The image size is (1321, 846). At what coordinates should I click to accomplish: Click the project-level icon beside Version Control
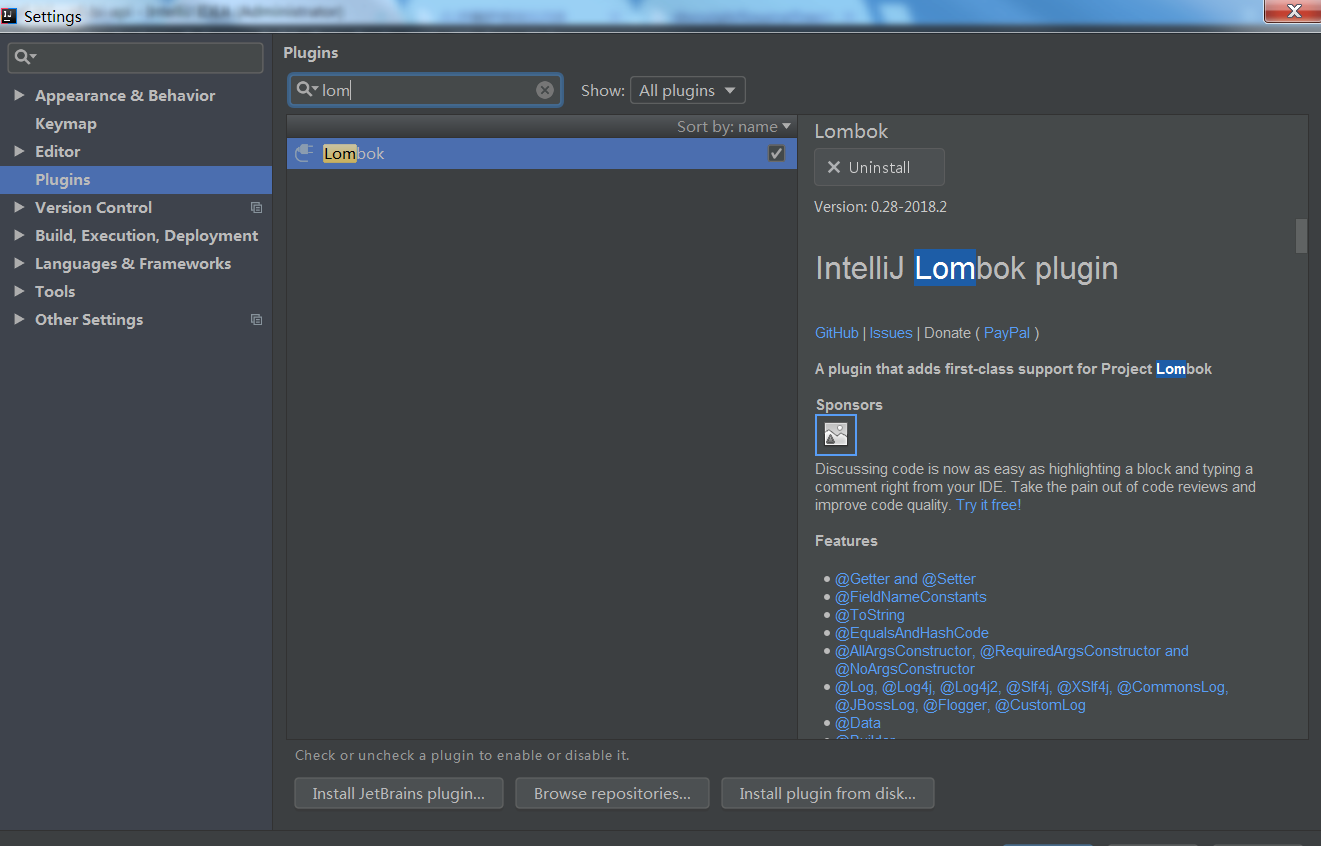[256, 208]
